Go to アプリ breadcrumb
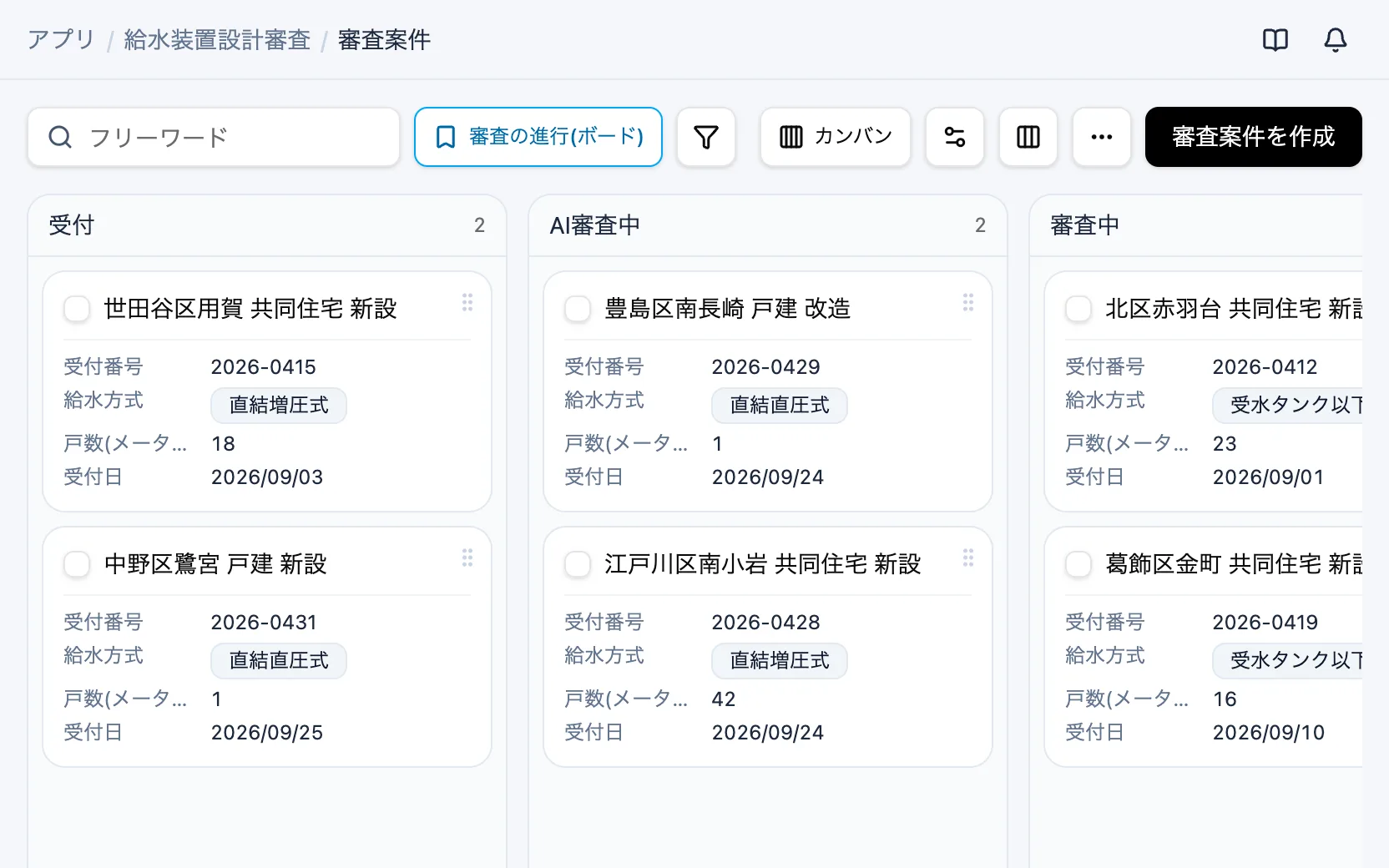This screenshot has width=1389, height=868. [x=61, y=39]
